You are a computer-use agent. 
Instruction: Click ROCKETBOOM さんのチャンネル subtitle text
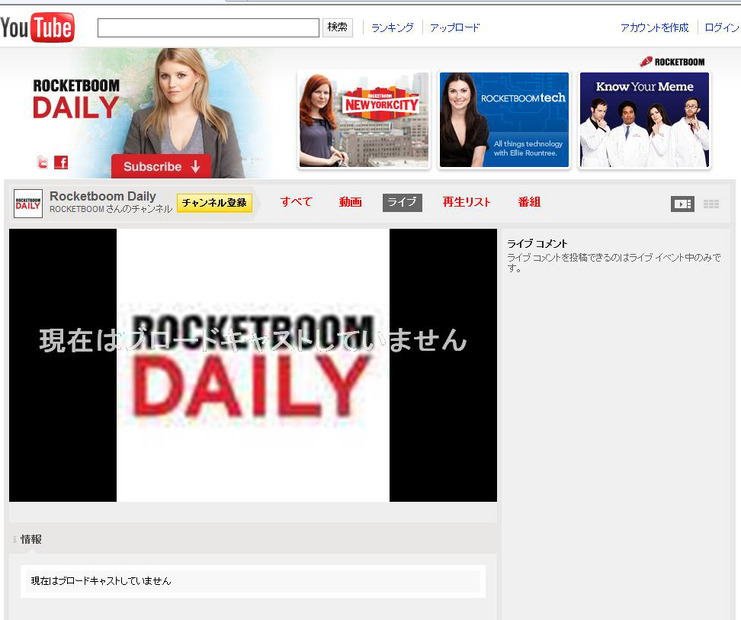click(111, 209)
